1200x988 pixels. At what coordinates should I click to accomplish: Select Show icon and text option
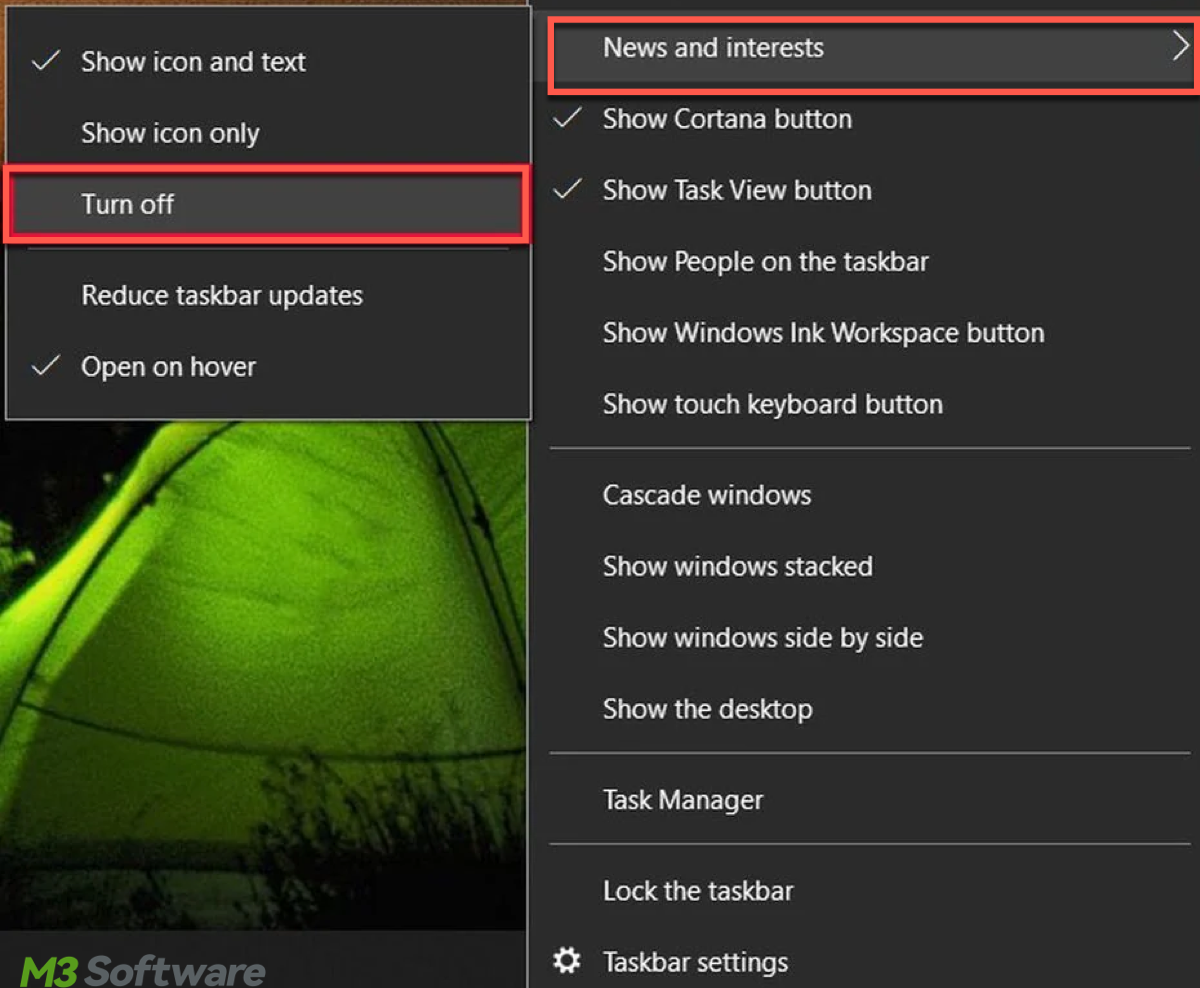pos(268,62)
